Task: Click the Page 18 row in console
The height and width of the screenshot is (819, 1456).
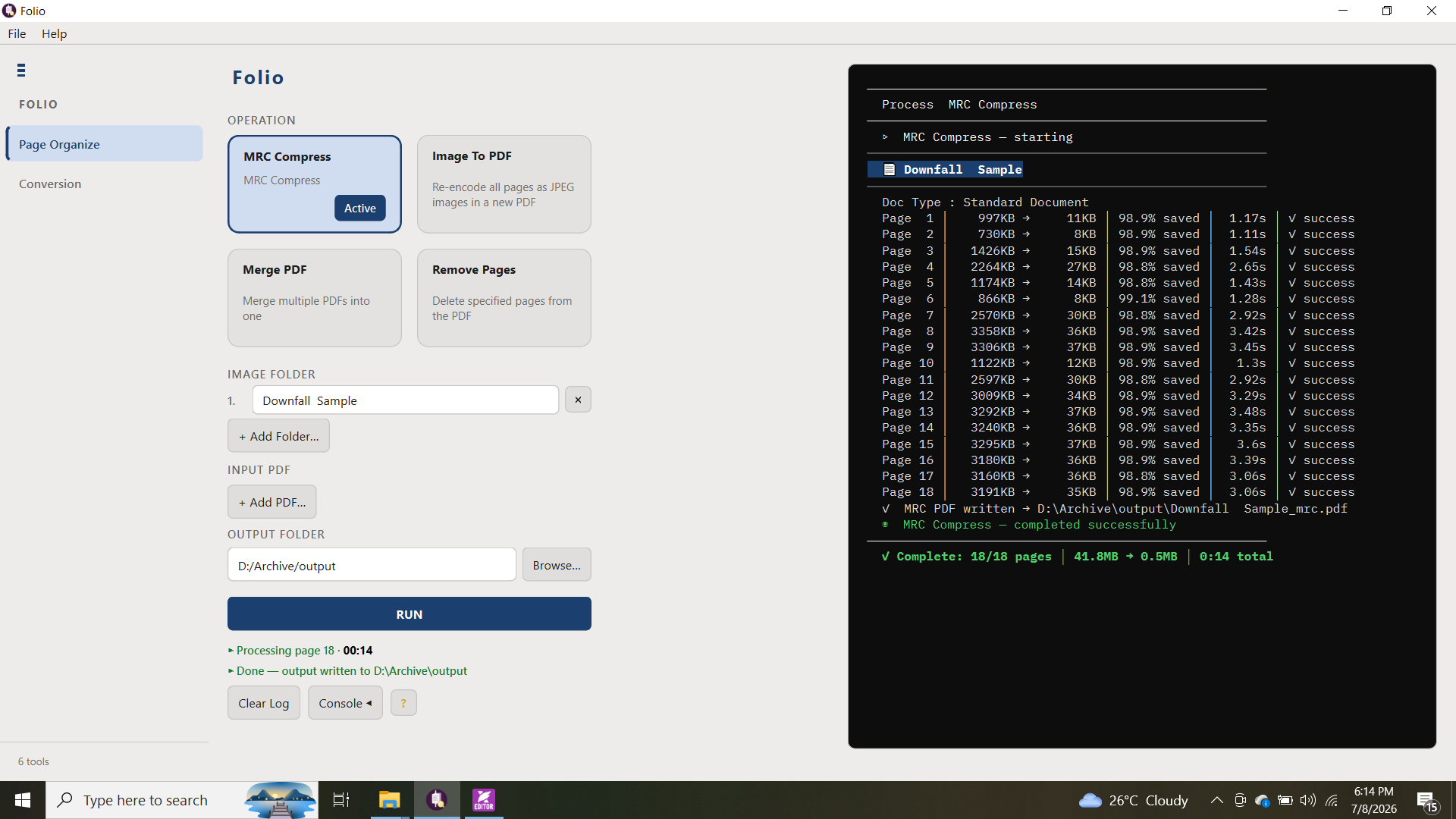Action: click(x=1118, y=492)
